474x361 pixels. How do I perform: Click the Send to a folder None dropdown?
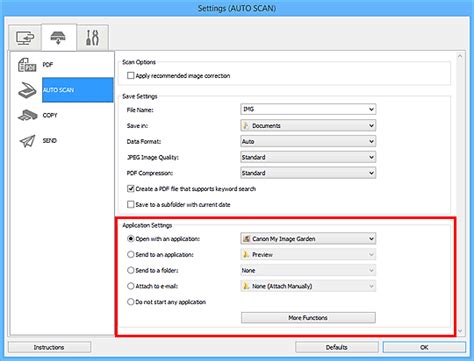tap(308, 270)
